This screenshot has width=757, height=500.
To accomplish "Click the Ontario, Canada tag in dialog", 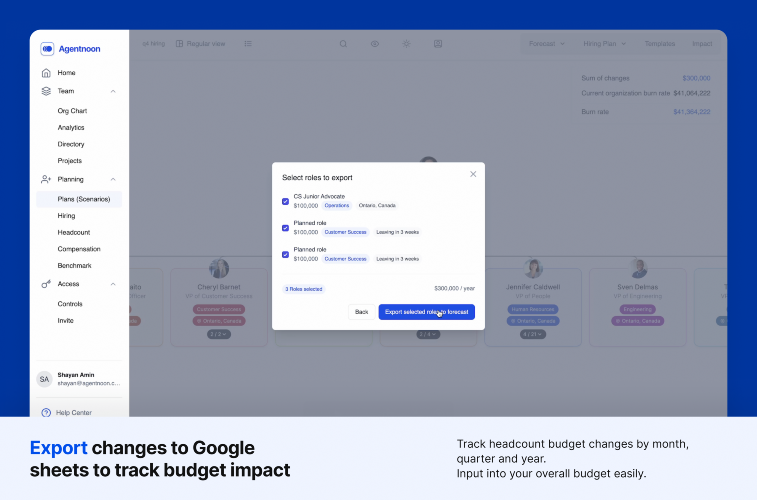I will (377, 206).
